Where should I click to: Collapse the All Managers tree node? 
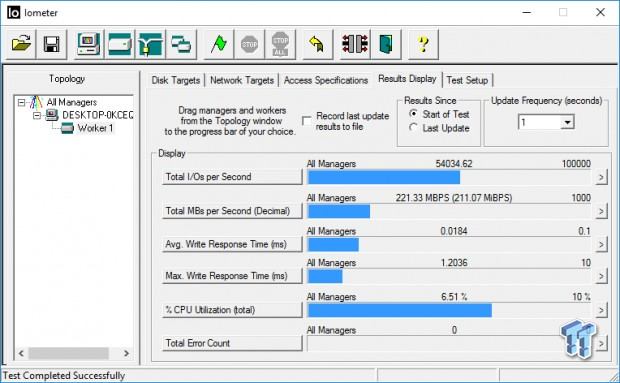point(21,103)
